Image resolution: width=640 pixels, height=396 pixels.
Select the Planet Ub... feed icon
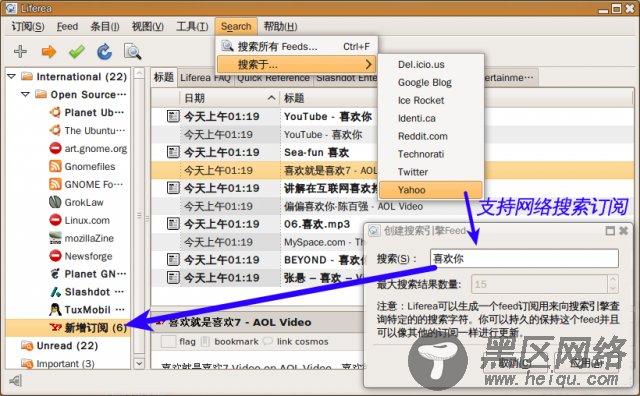coord(55,112)
